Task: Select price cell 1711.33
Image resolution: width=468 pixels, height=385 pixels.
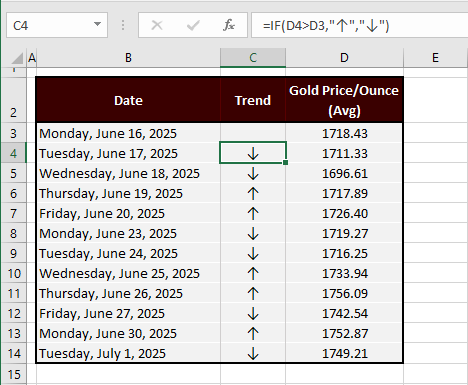Action: [344, 153]
